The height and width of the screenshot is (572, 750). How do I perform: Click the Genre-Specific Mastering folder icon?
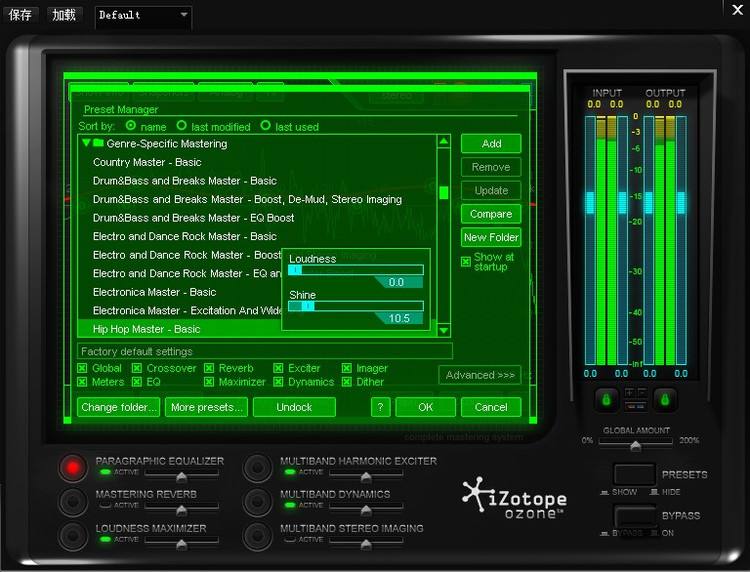pyautogui.click(x=98, y=143)
